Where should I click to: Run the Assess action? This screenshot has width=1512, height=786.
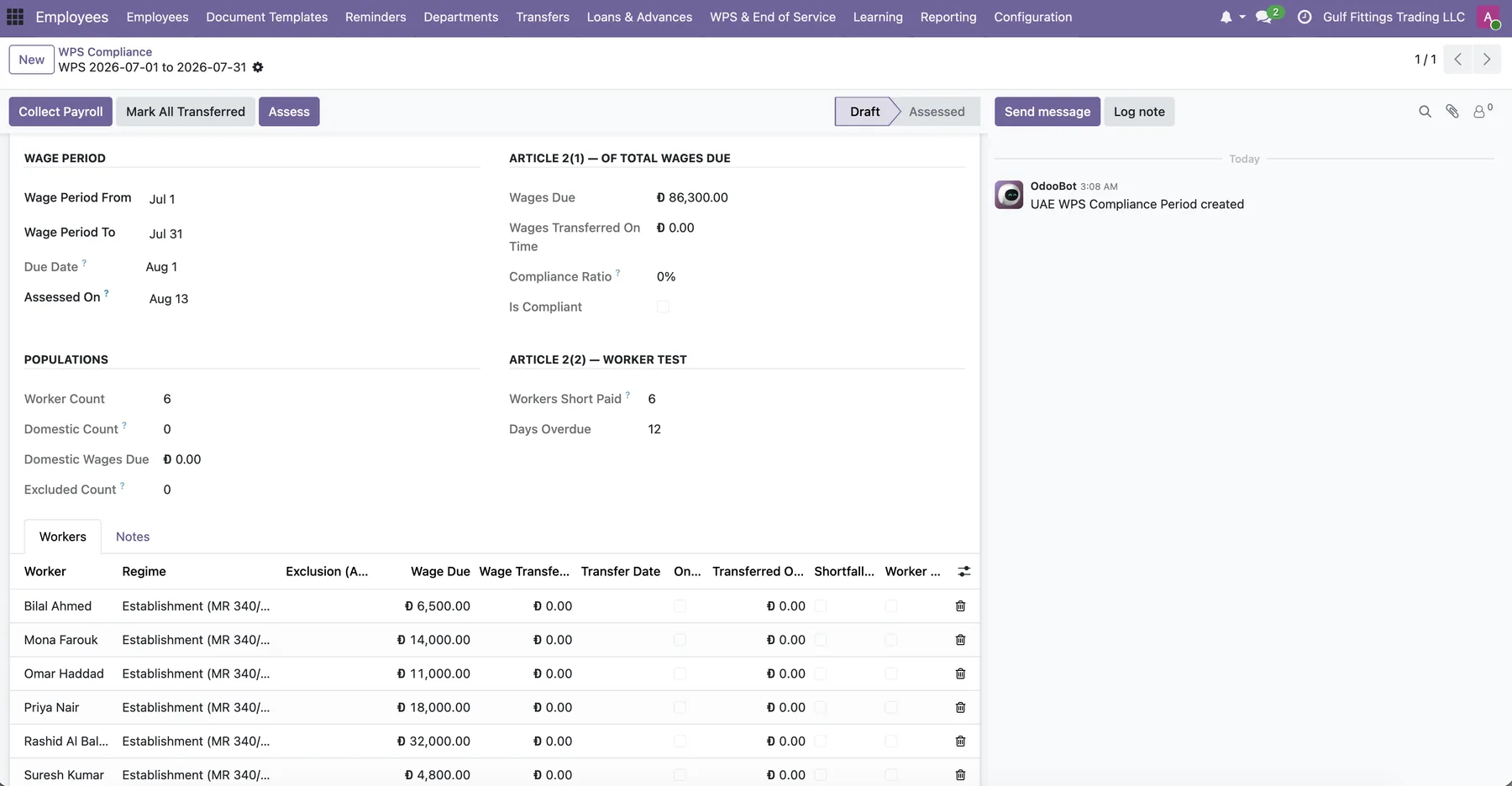pyautogui.click(x=289, y=112)
